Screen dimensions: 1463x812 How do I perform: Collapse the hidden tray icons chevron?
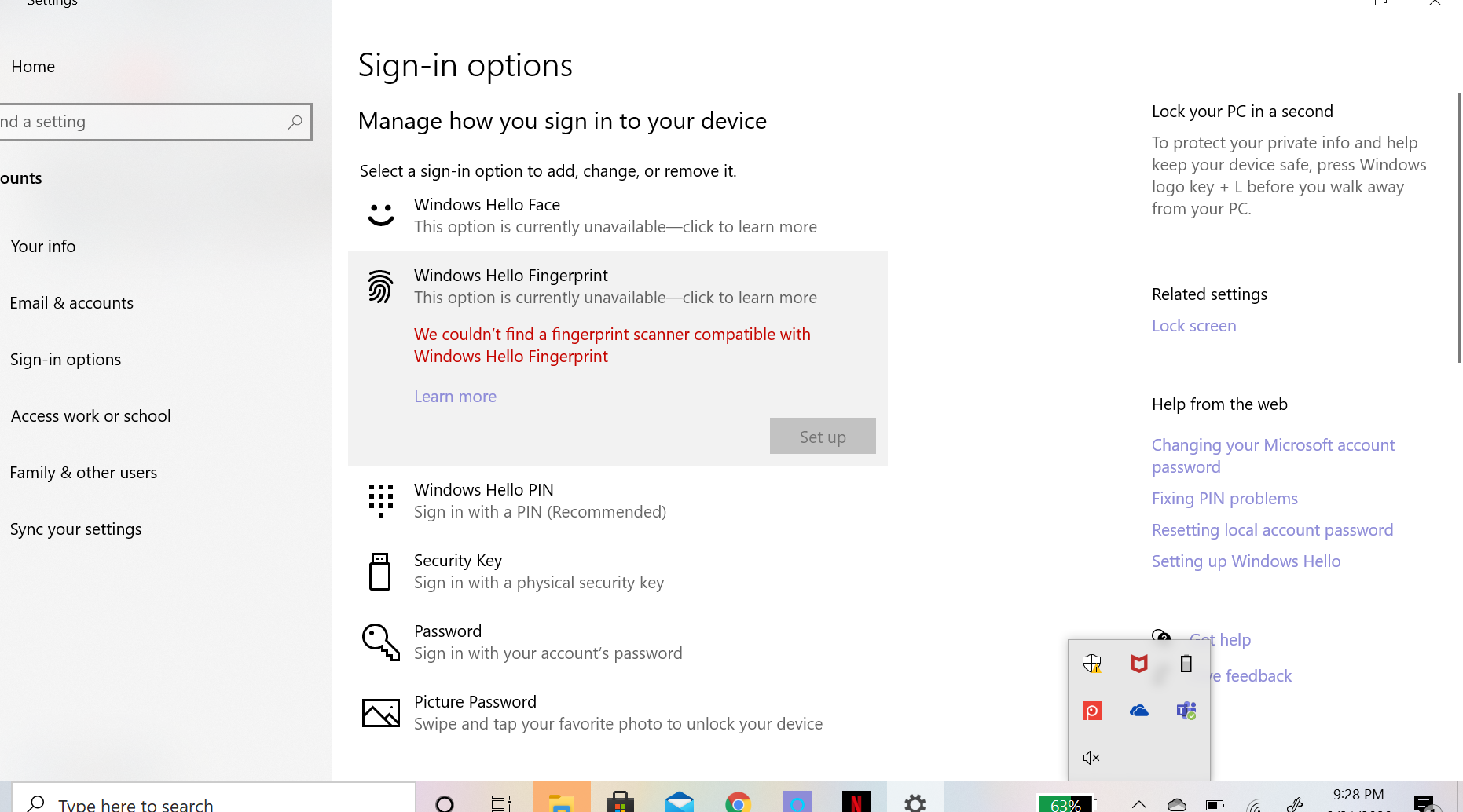pyautogui.click(x=1139, y=804)
